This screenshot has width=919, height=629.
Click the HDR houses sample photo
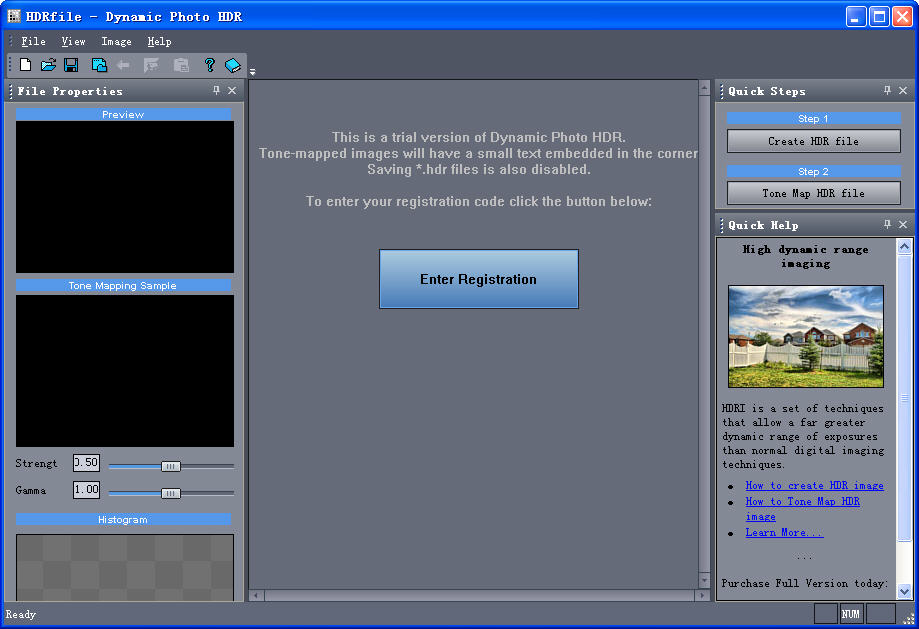pos(805,336)
